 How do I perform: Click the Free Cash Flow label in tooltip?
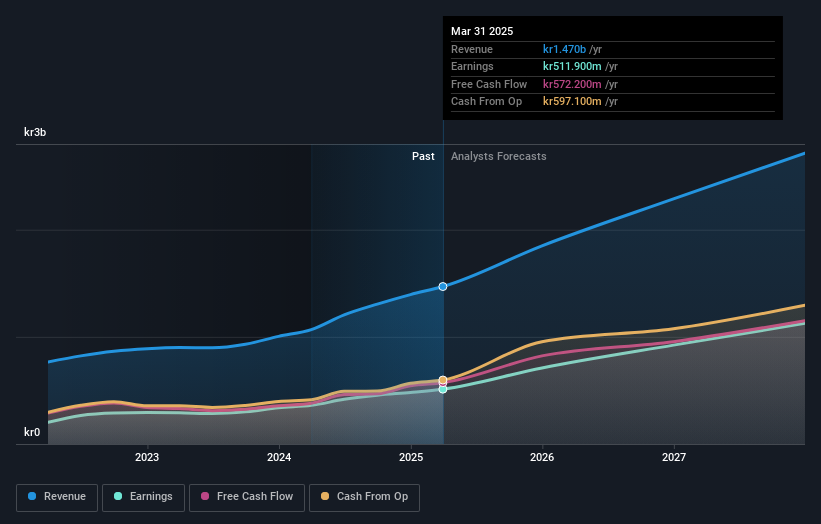[489, 84]
